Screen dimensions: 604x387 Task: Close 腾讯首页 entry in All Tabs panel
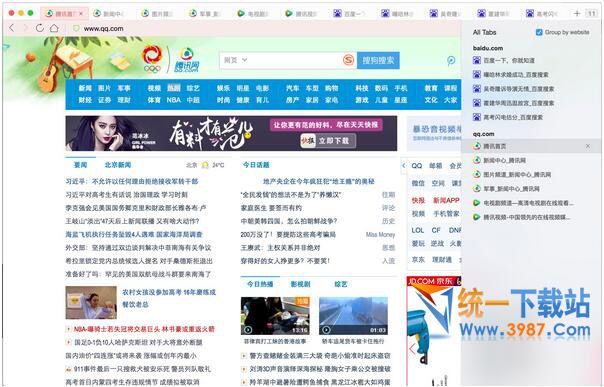click(x=588, y=146)
